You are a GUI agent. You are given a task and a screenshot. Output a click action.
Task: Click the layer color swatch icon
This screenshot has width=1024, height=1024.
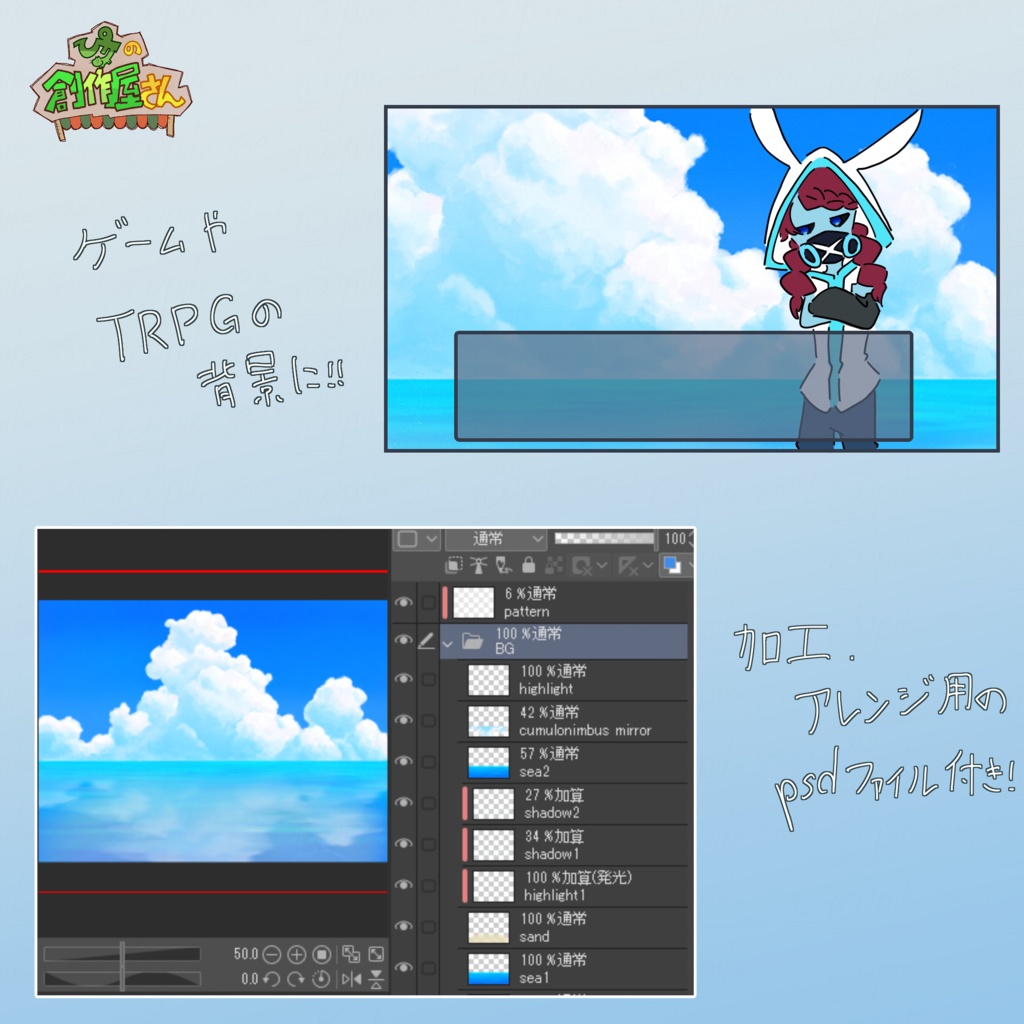coord(670,563)
